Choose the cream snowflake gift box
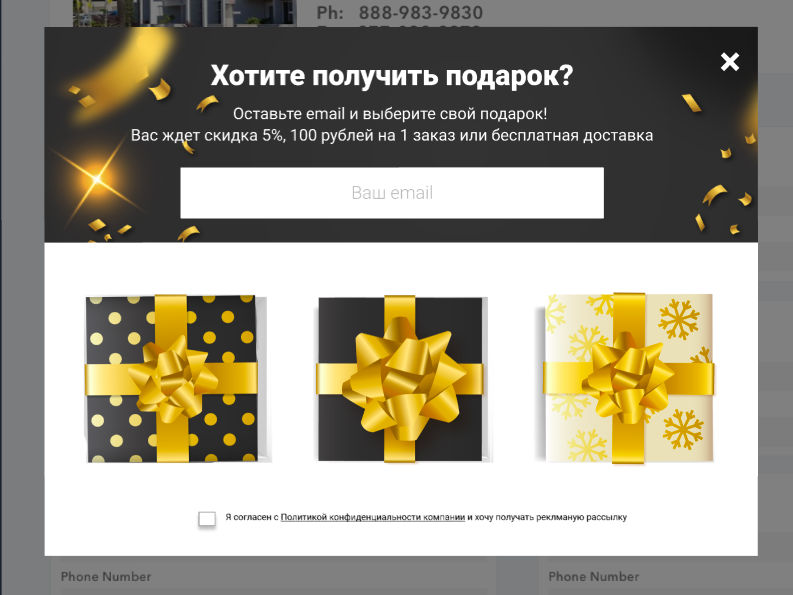The width and height of the screenshot is (793, 595). [628, 378]
